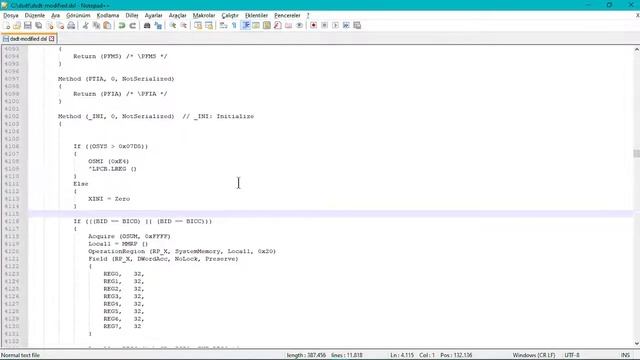The height and width of the screenshot is (360, 640).
Task: Open the Ayarlar menu
Action: click(153, 15)
